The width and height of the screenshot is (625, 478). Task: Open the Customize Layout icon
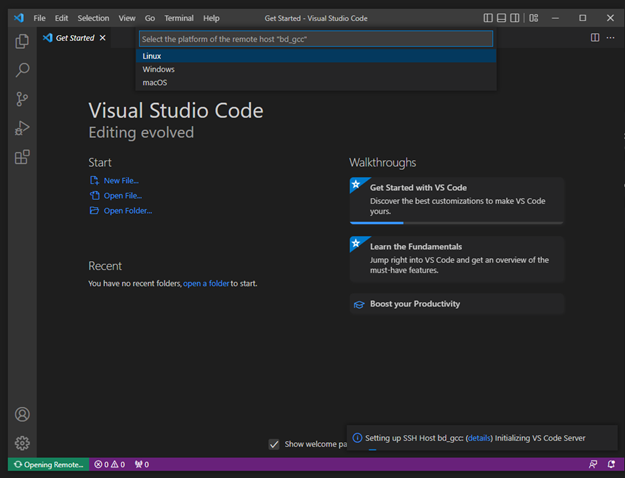pyautogui.click(x=534, y=18)
